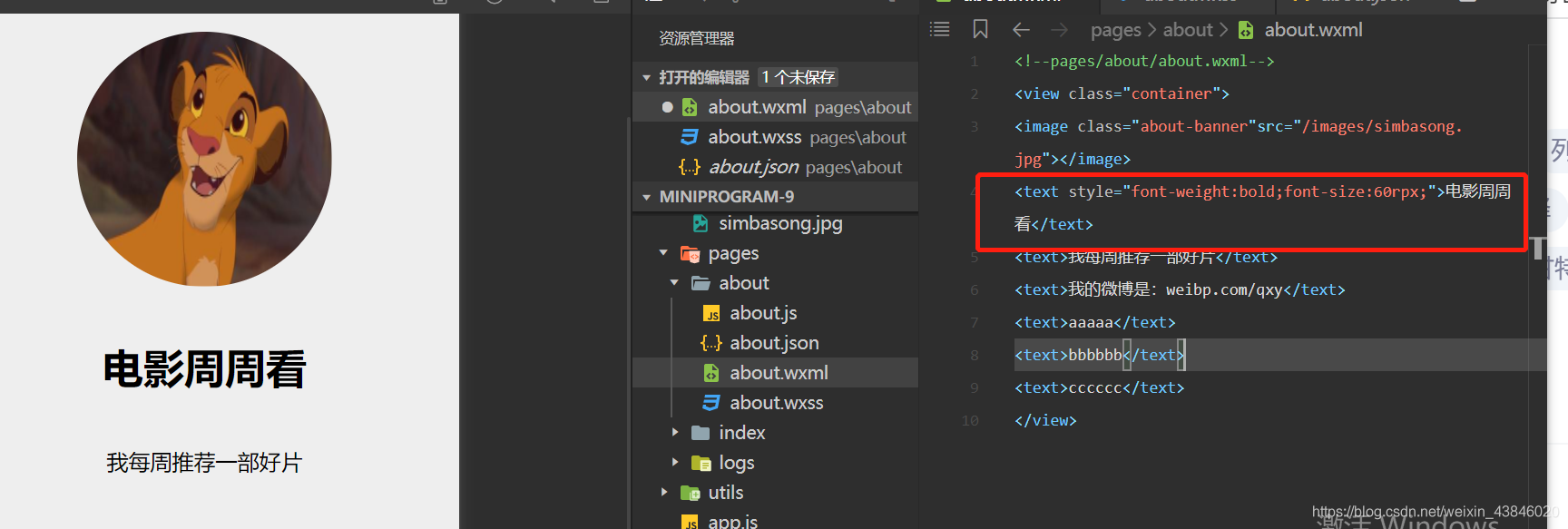
Task: Collapse the MINIPROGRAM-9 project section
Action: (646, 197)
